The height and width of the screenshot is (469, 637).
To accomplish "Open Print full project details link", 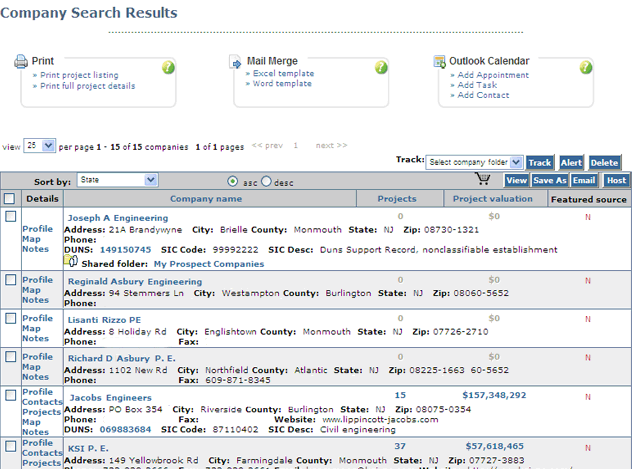I will pyautogui.click(x=88, y=86).
